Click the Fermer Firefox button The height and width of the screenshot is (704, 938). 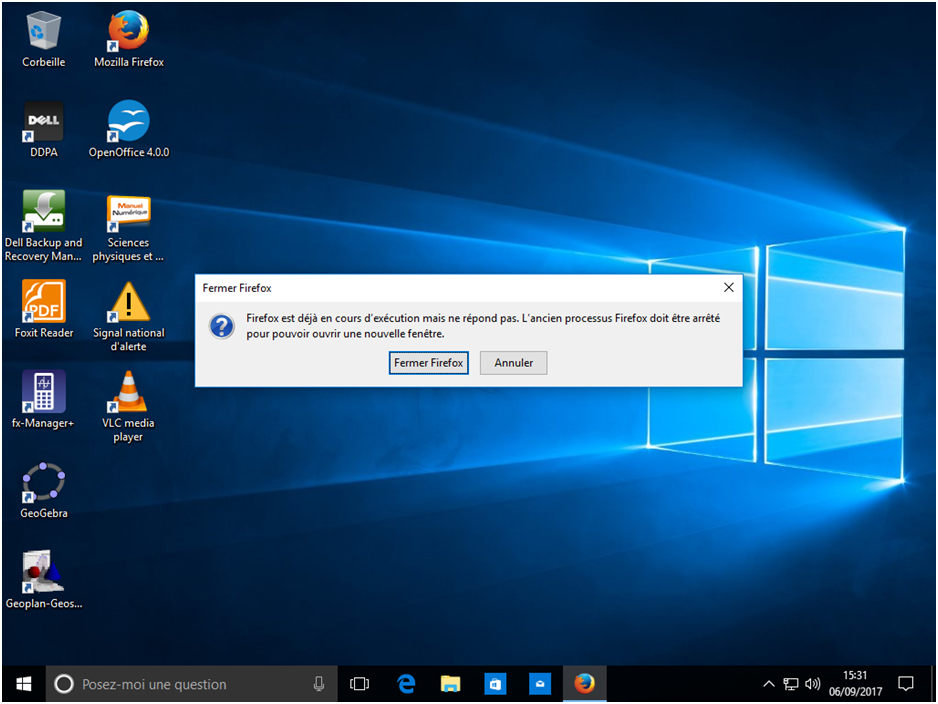point(428,363)
